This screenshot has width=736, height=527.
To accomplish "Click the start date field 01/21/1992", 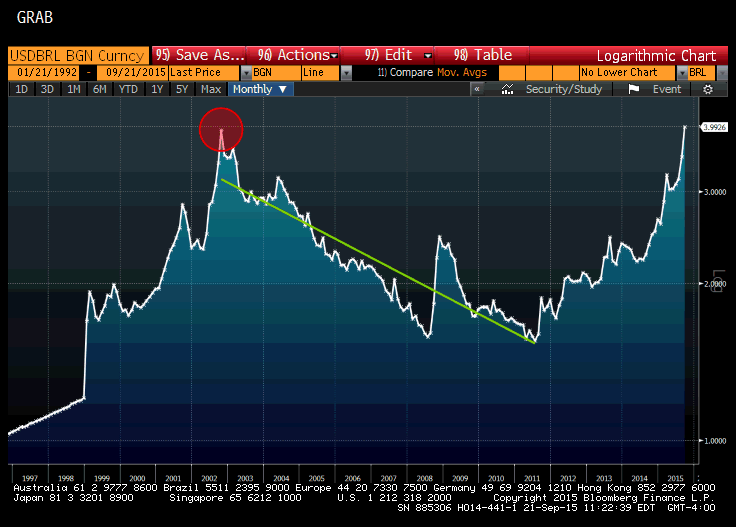I will coord(44,73).
